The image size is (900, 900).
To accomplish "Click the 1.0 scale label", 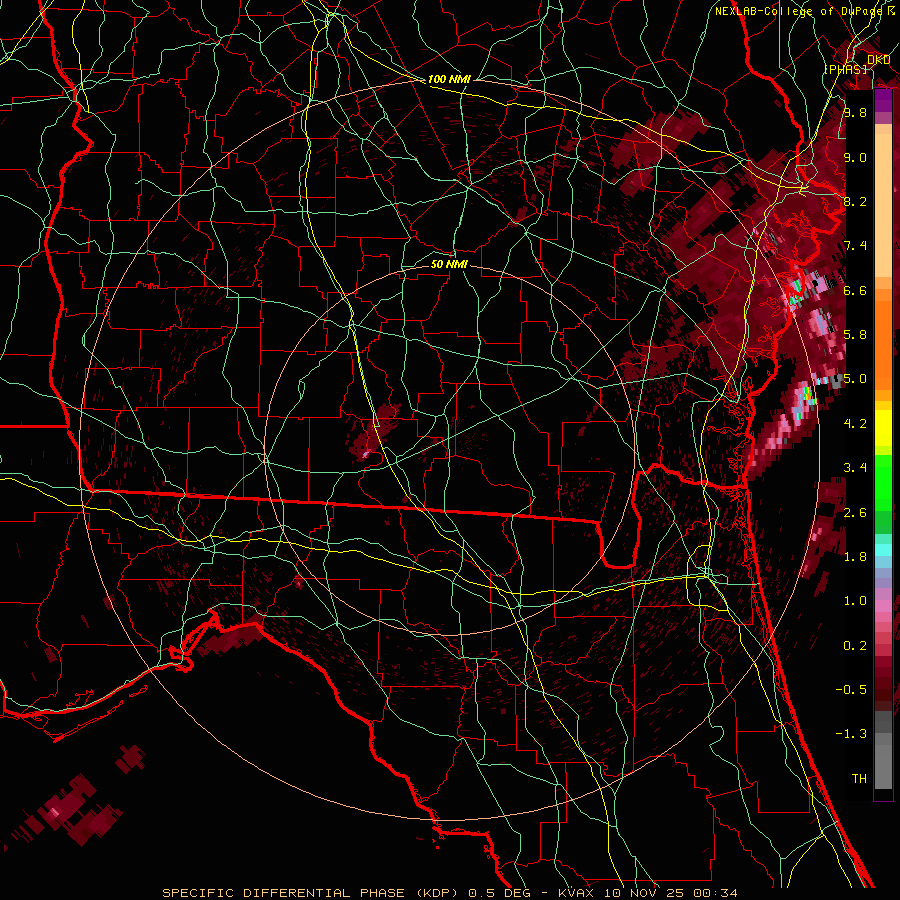I will (x=855, y=601).
